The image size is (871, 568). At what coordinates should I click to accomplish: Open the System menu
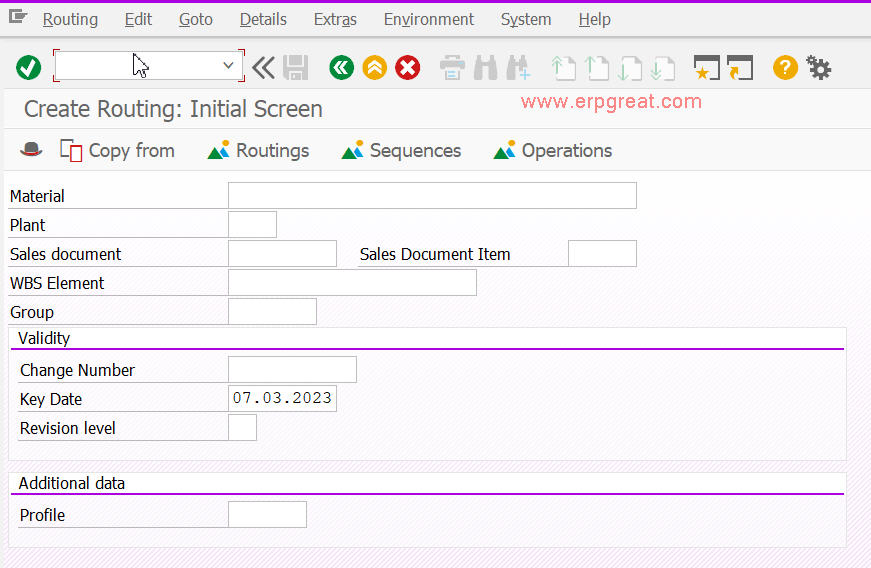click(x=526, y=19)
